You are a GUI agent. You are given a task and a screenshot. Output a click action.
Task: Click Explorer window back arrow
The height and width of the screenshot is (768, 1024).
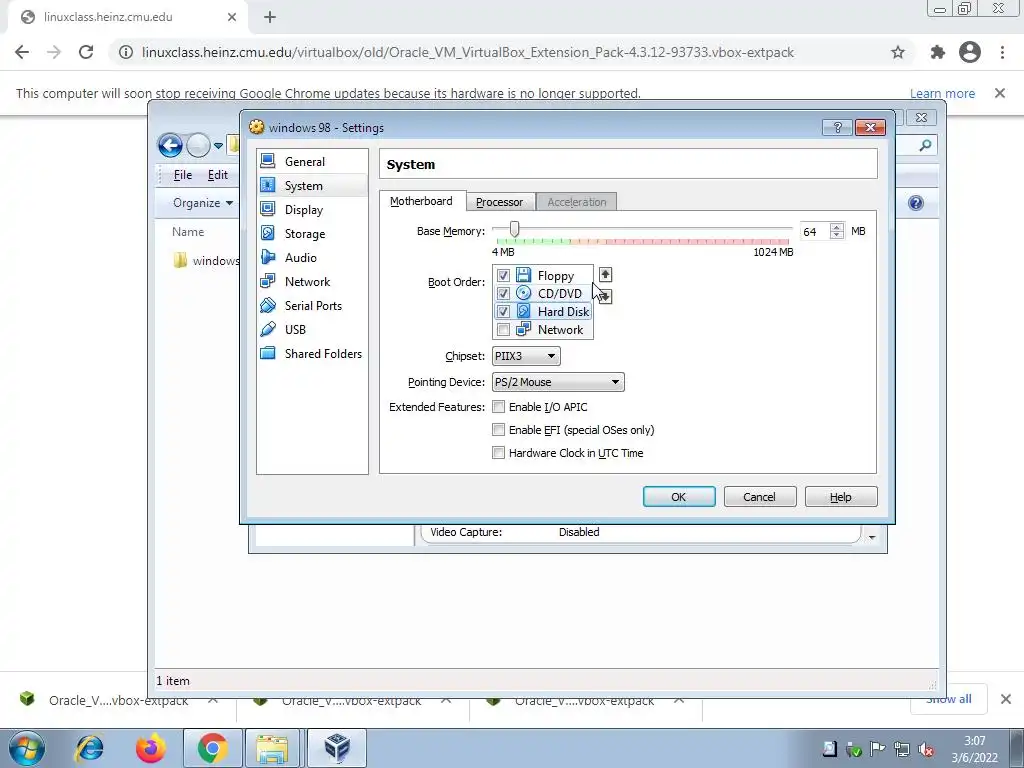(x=170, y=145)
